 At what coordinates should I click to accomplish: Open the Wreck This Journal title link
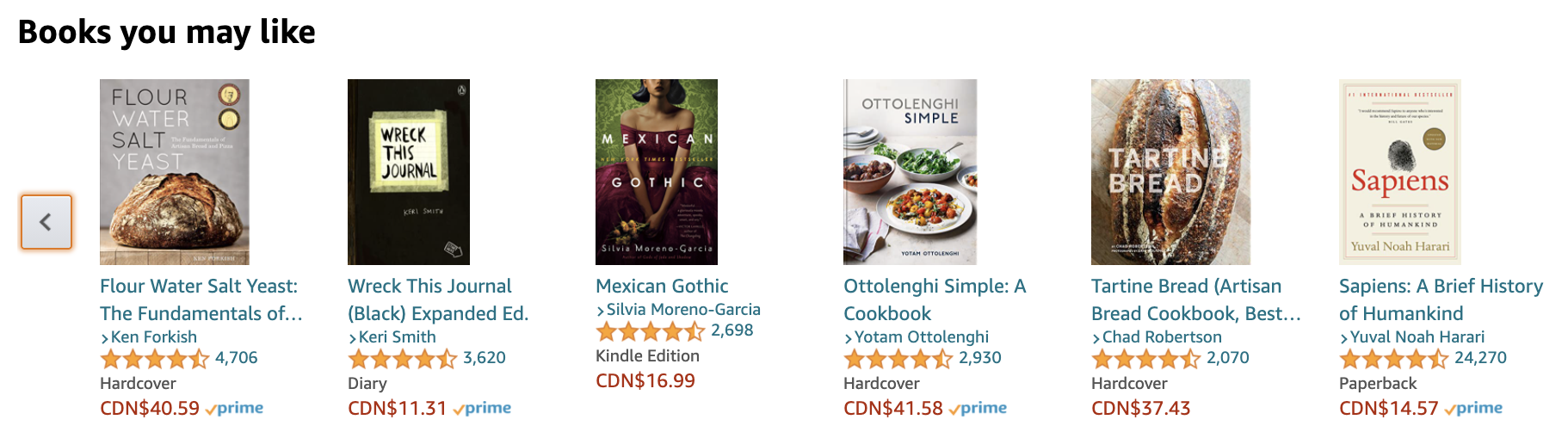tap(437, 299)
